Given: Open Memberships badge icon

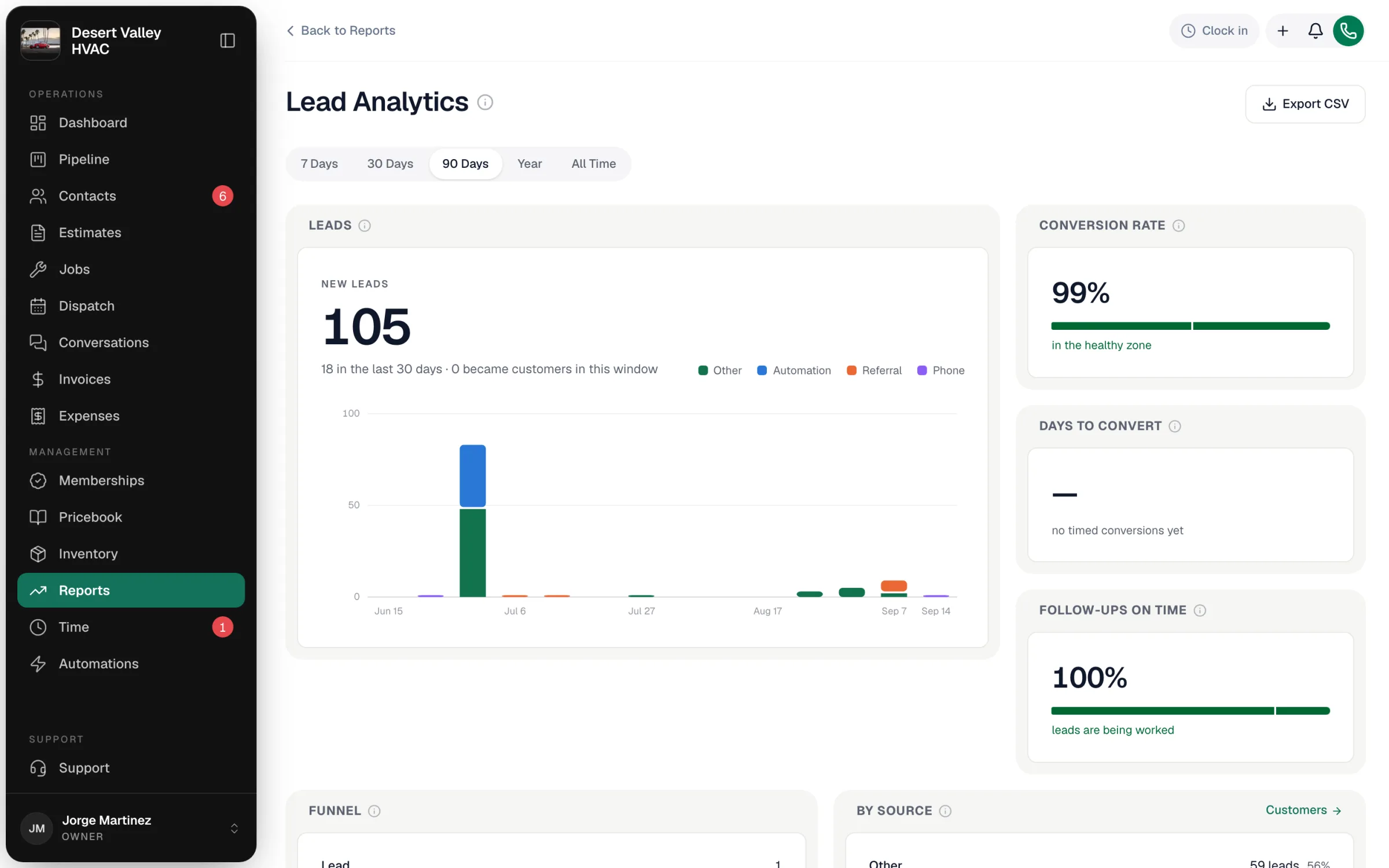Looking at the screenshot, I should pos(38,480).
